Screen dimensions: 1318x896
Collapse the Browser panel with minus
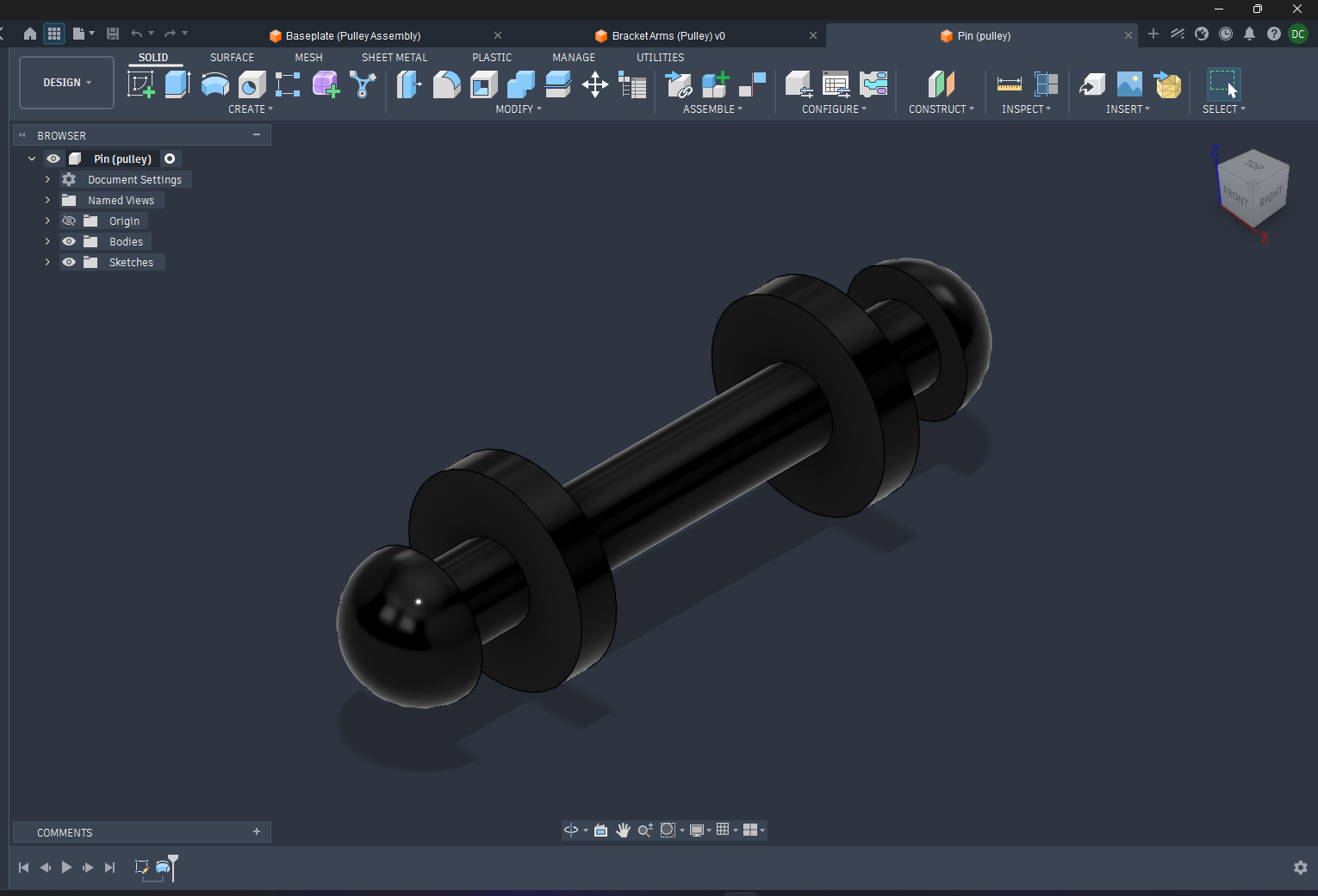(257, 134)
